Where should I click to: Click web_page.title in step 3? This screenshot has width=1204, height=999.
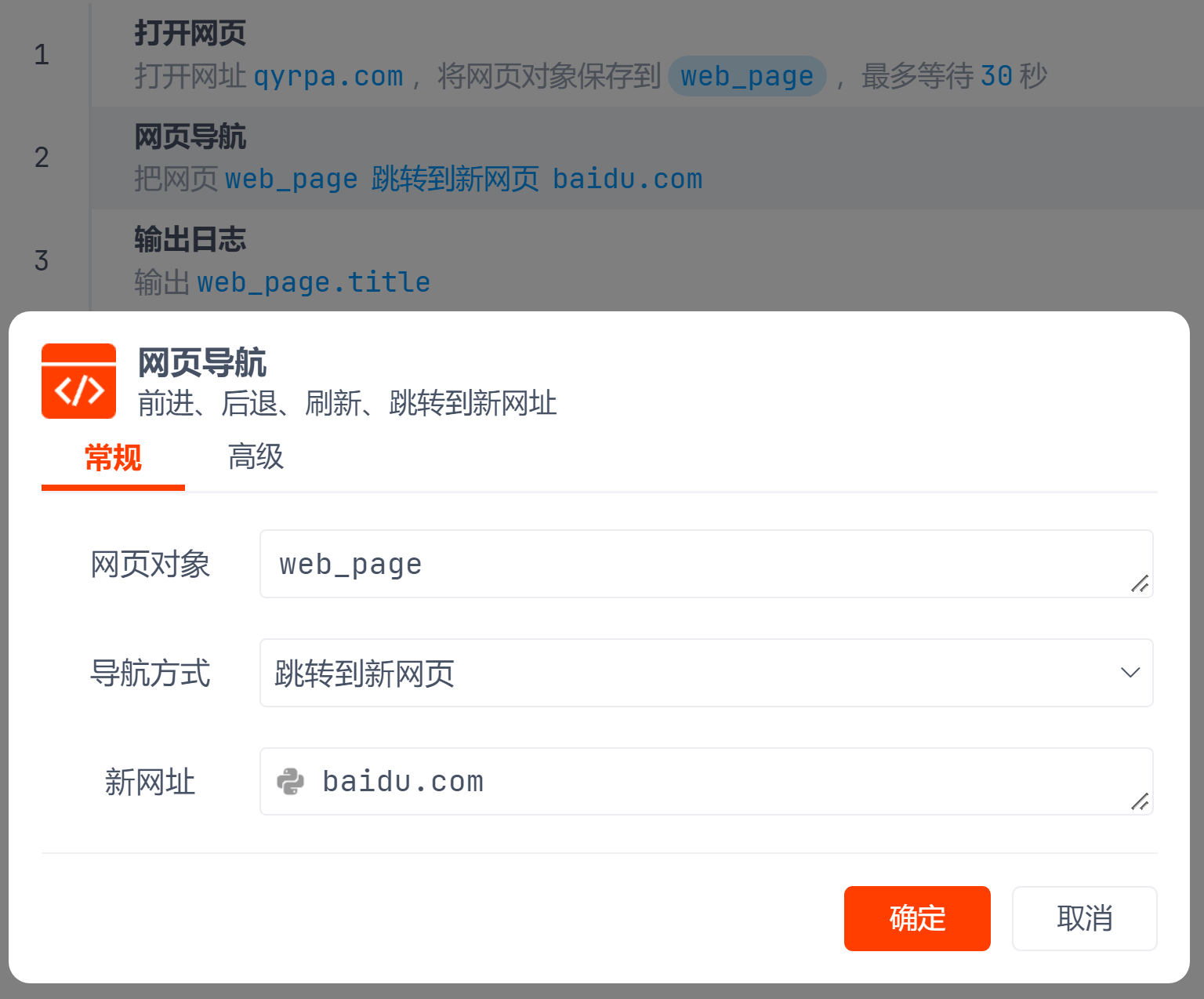(313, 282)
